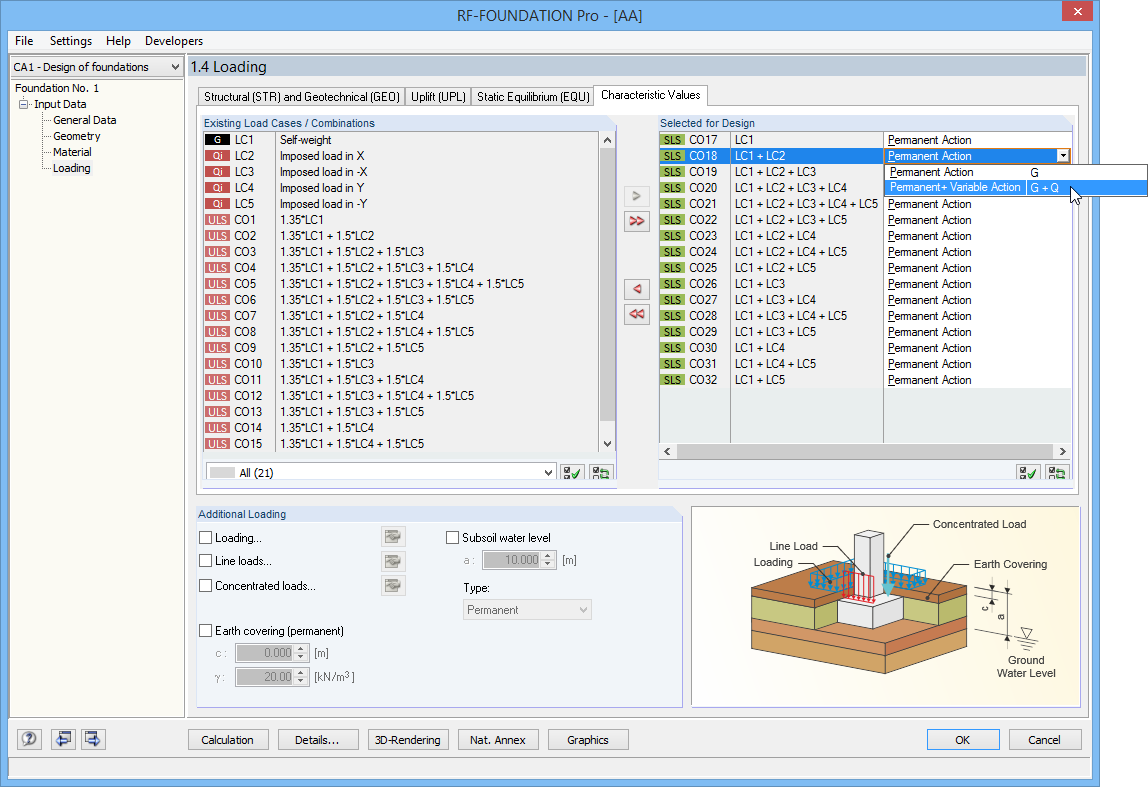1148x787 pixels.
Task: Click invert selection icon under Selected for Design
Action: [x=1057, y=473]
